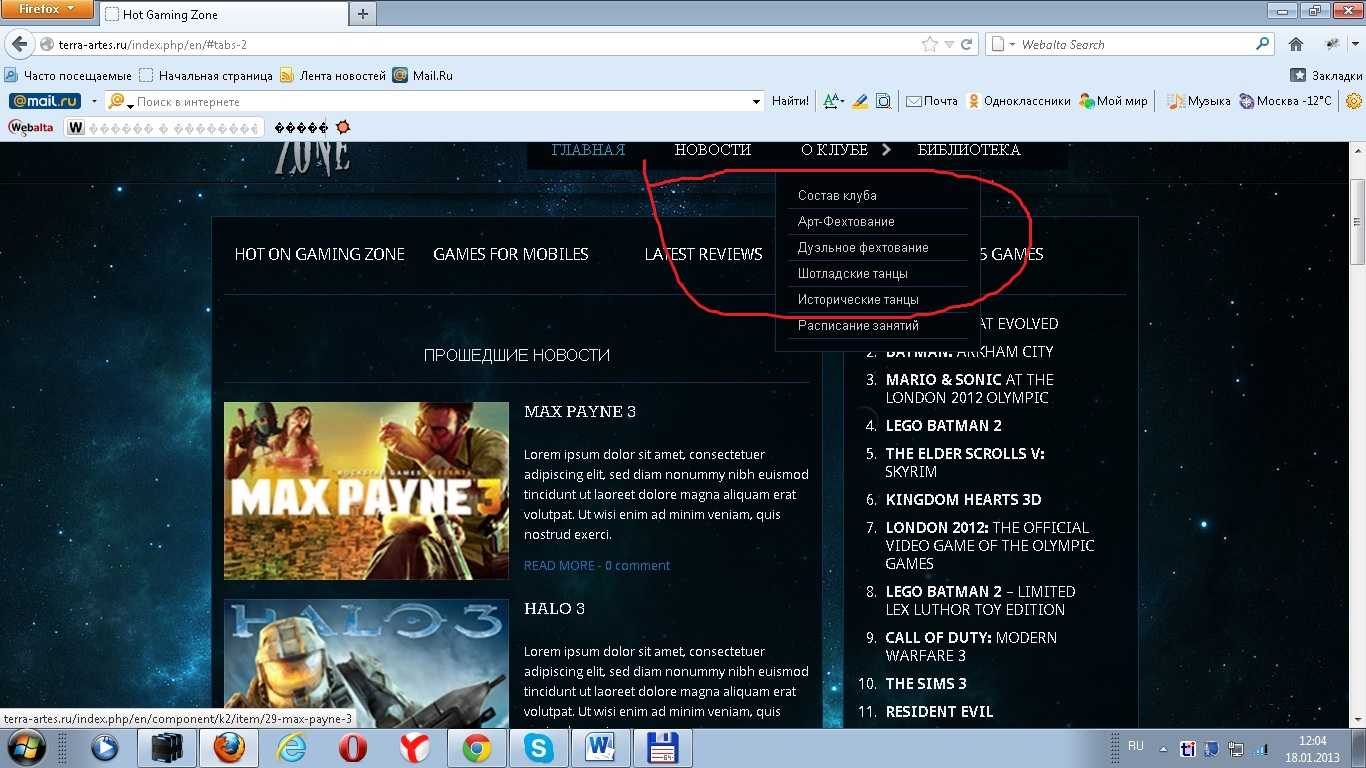Viewport: 1366px width, 768px height.
Task: Open Yandex browser taskbar icon
Action: coord(414,748)
